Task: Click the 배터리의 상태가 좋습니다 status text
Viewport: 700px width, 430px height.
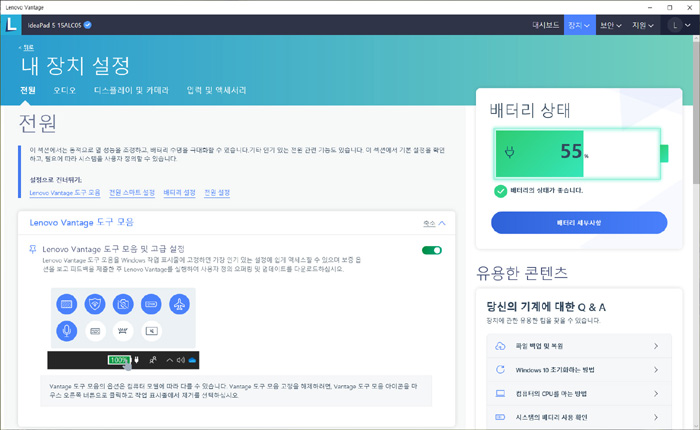Action: tap(546, 191)
